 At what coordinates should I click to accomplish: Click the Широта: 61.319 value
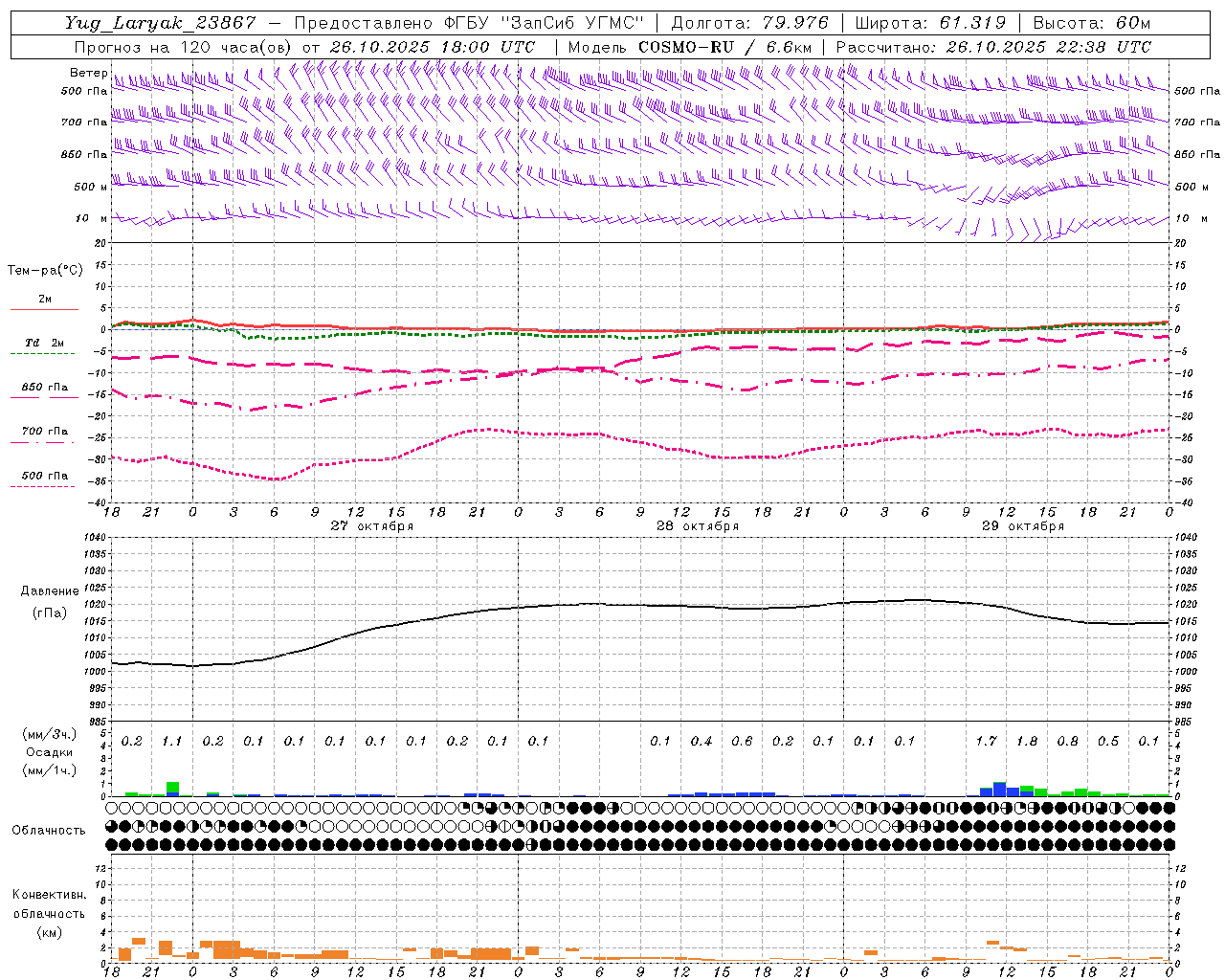(930, 23)
